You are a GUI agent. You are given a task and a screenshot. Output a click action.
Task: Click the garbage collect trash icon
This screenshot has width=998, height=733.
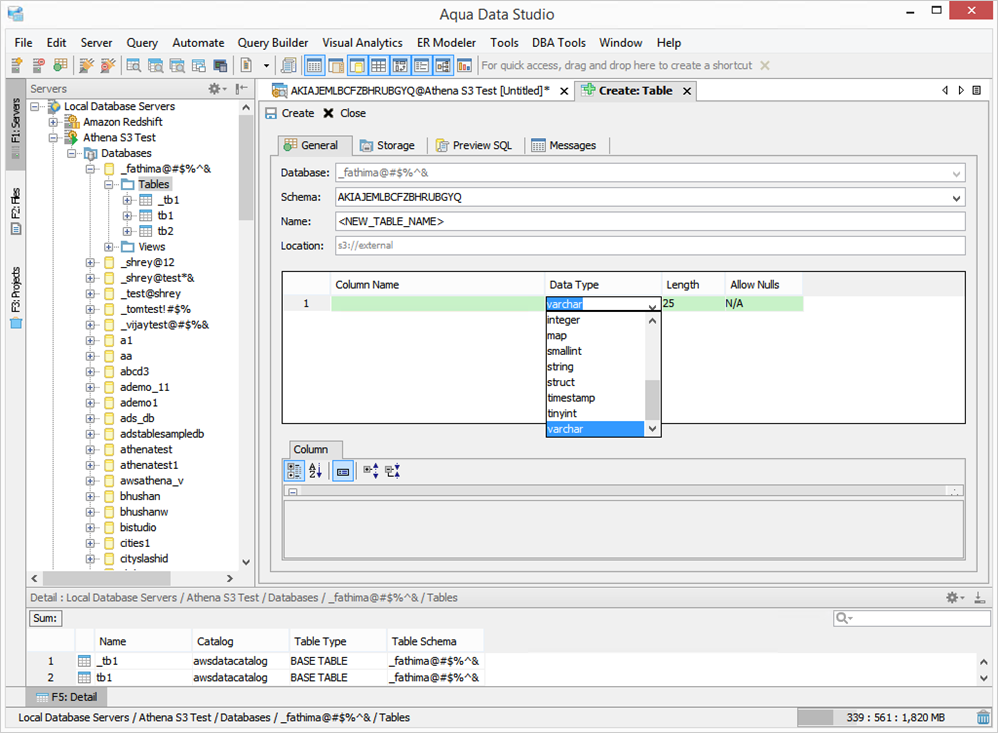(x=983, y=718)
